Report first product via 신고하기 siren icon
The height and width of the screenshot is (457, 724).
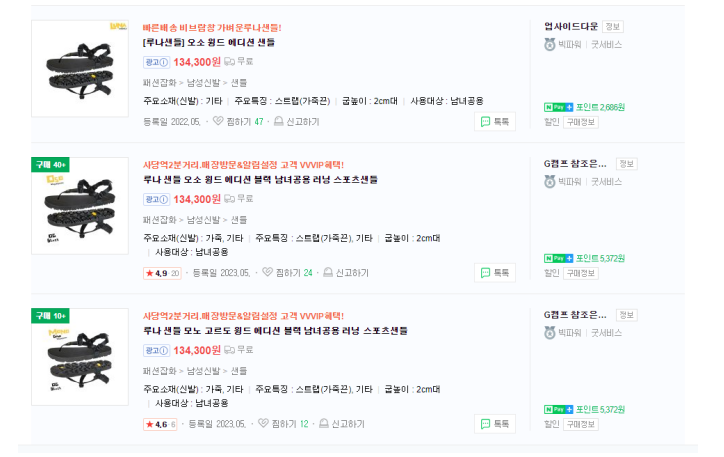pos(278,121)
